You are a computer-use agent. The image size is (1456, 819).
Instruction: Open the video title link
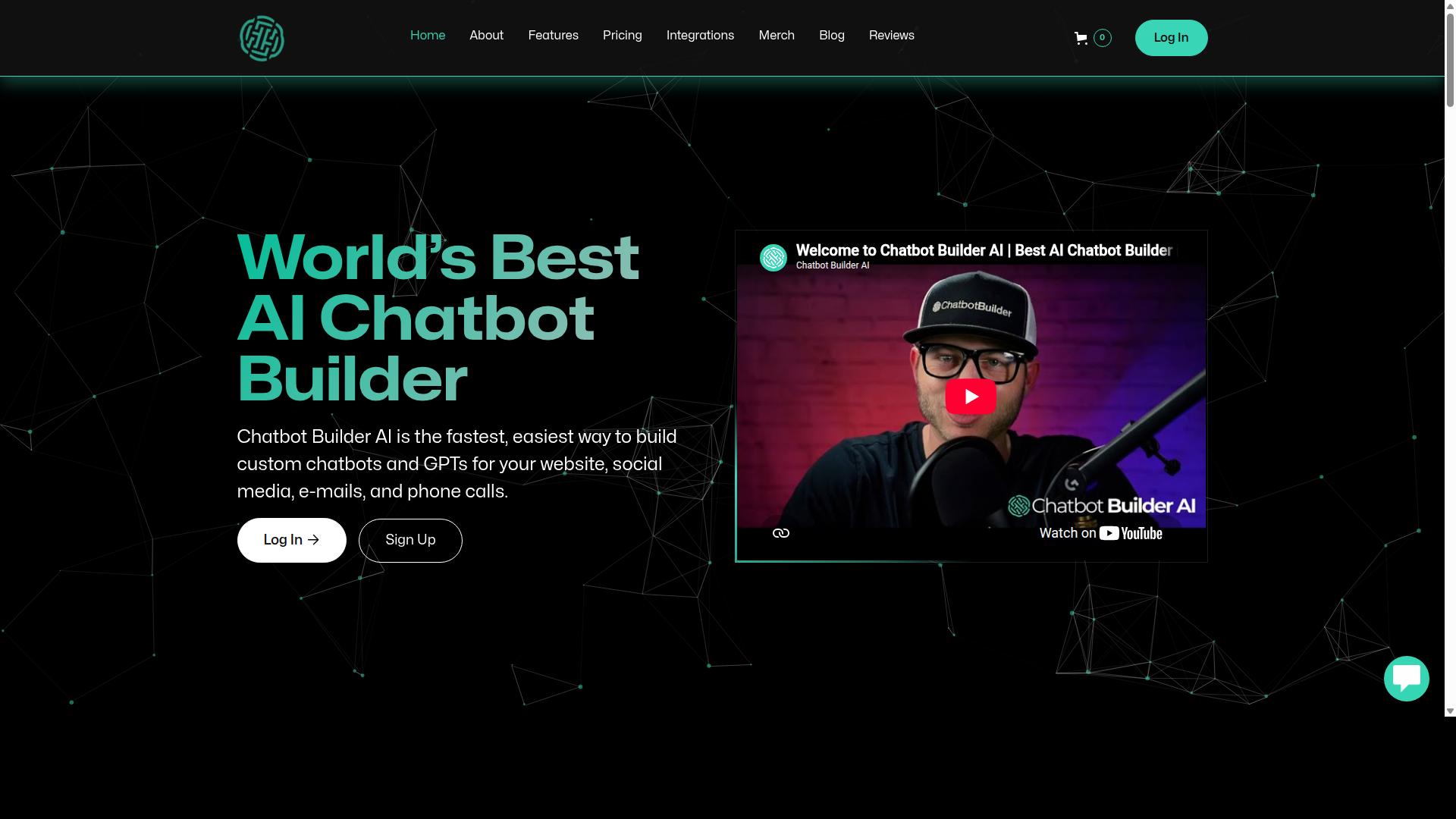pos(984,250)
